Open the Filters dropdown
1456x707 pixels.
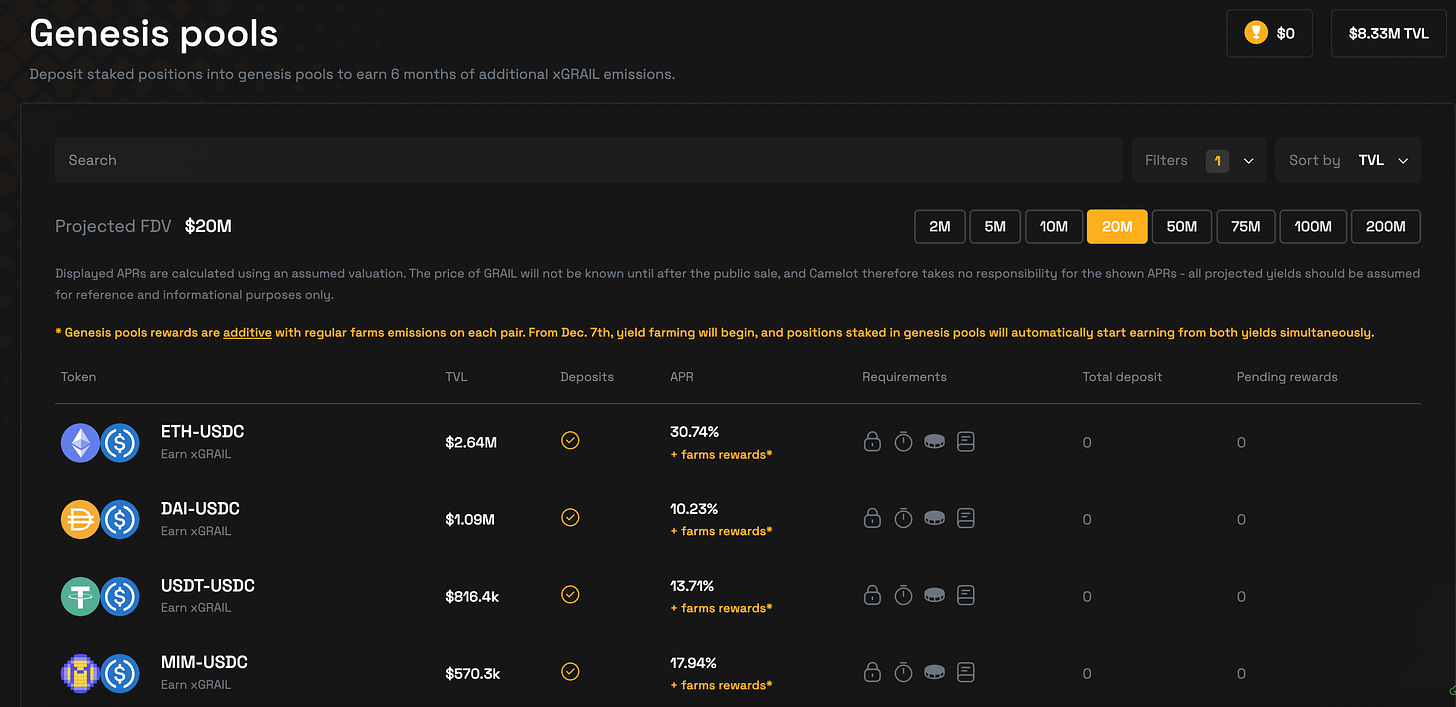coord(1198,160)
